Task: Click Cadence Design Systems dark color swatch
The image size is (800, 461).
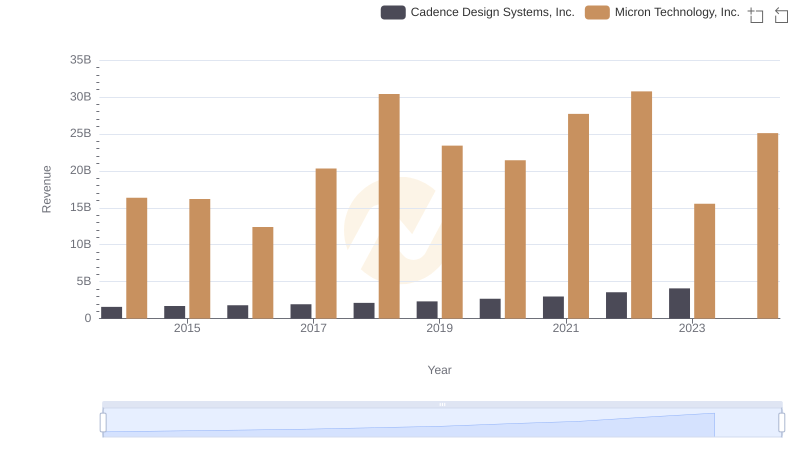Action: [393, 12]
